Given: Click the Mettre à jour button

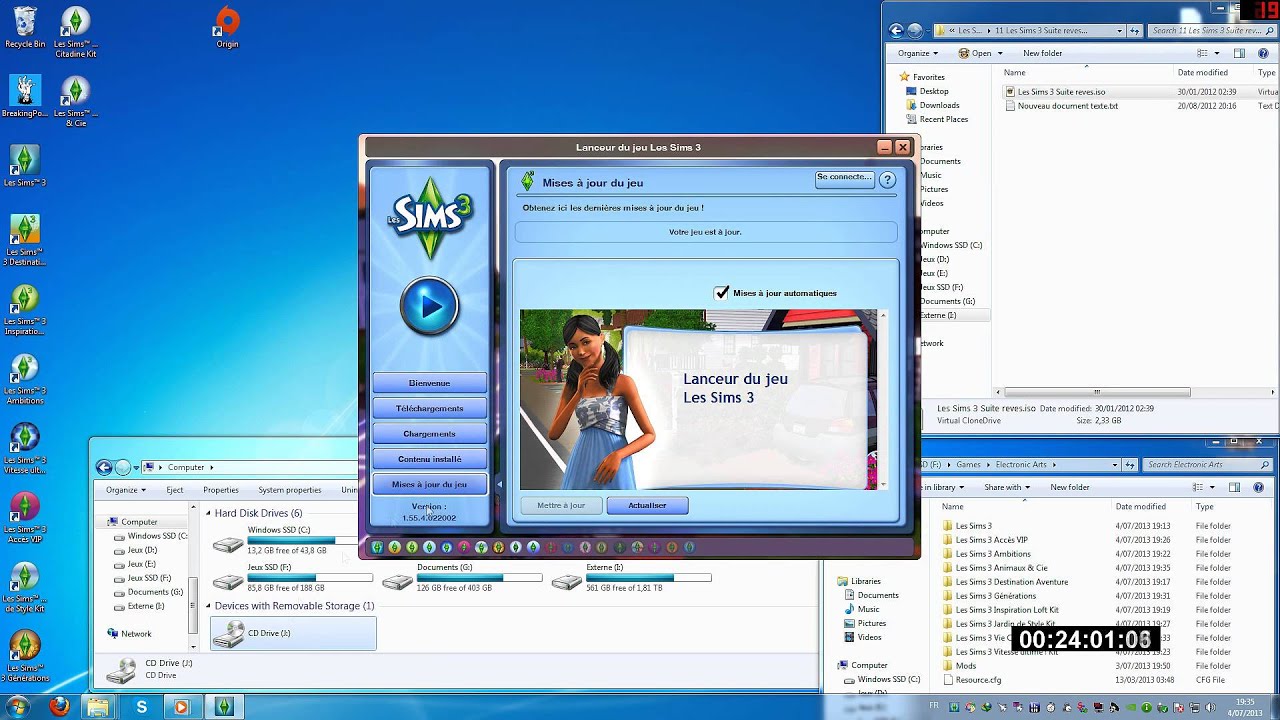Looking at the screenshot, I should [561, 505].
